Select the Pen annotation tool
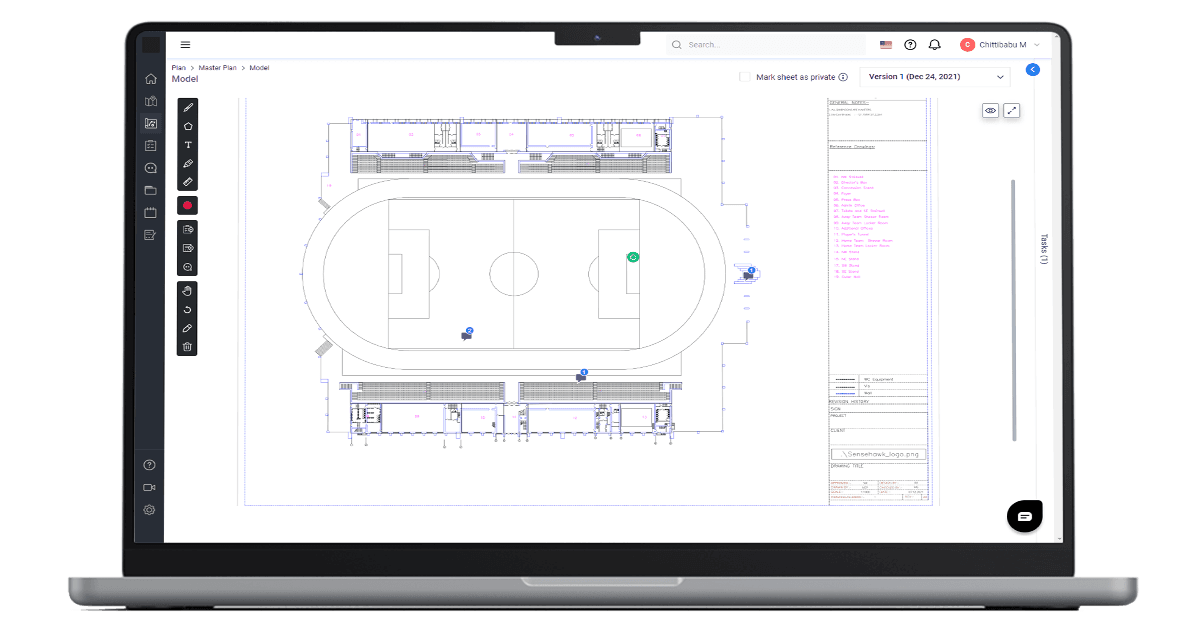Viewport: 1200px width, 630px height. click(x=188, y=107)
